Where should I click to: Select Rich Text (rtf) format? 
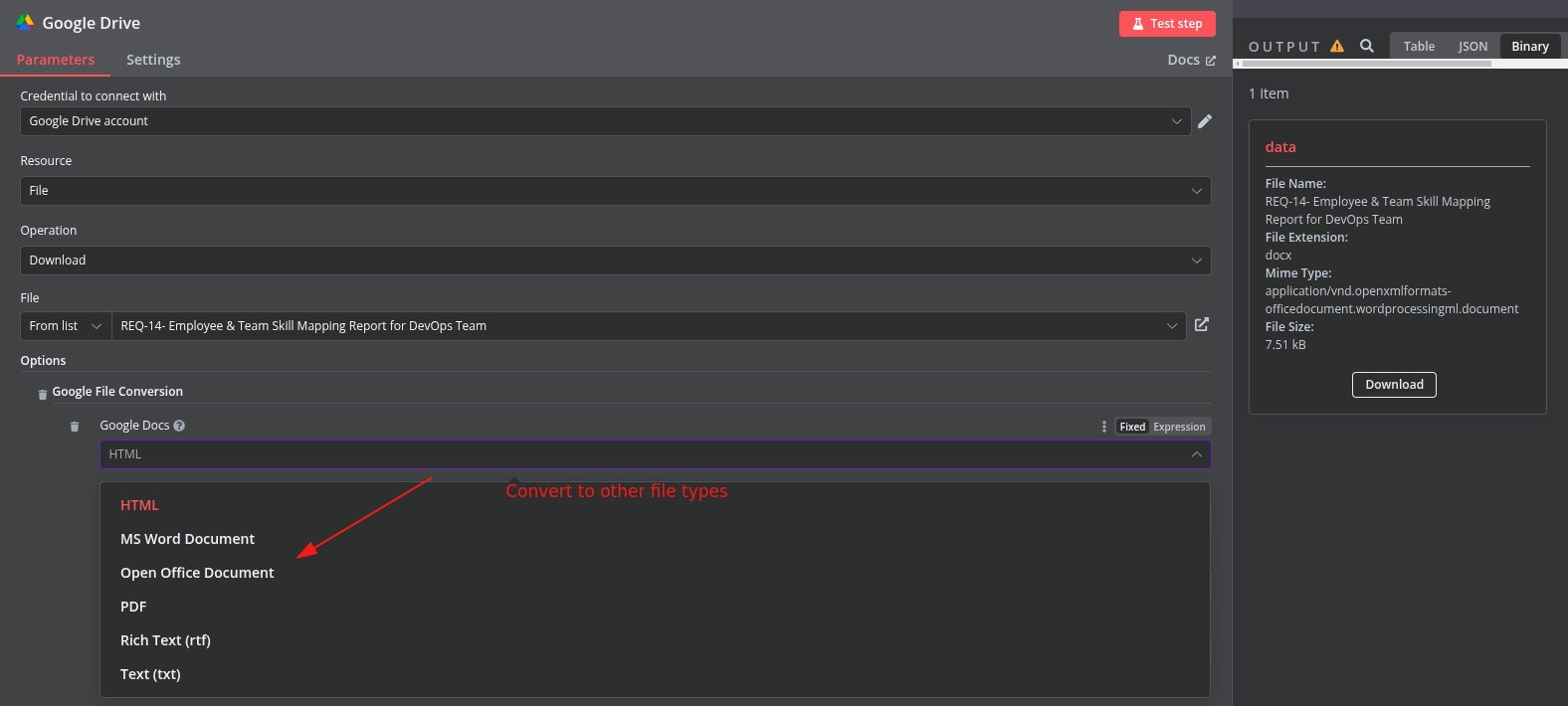pos(655,640)
